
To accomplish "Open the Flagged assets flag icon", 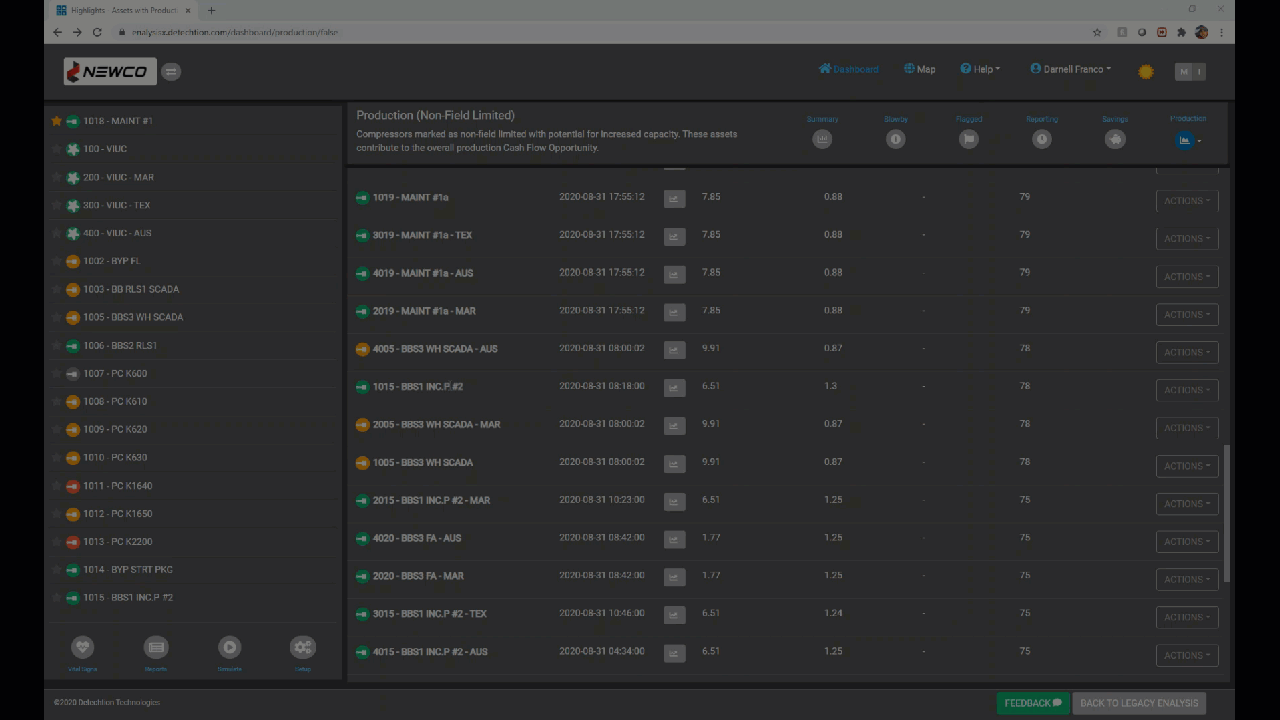I will (x=969, y=140).
